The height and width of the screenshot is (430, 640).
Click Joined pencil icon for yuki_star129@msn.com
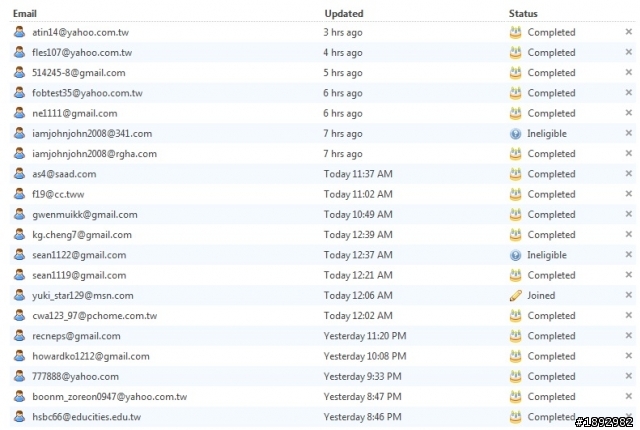click(x=516, y=295)
